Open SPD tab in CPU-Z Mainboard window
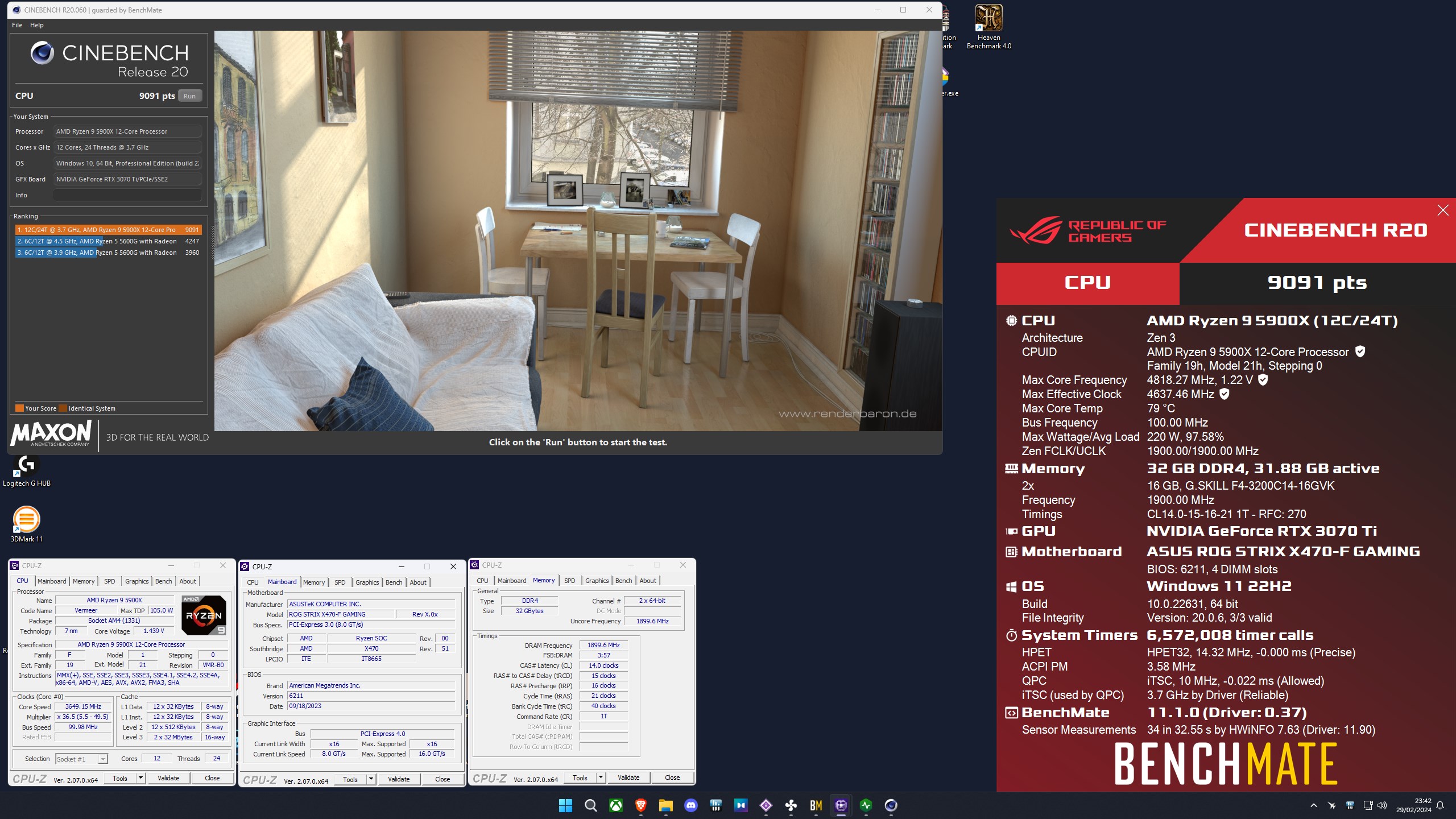 tap(340, 582)
